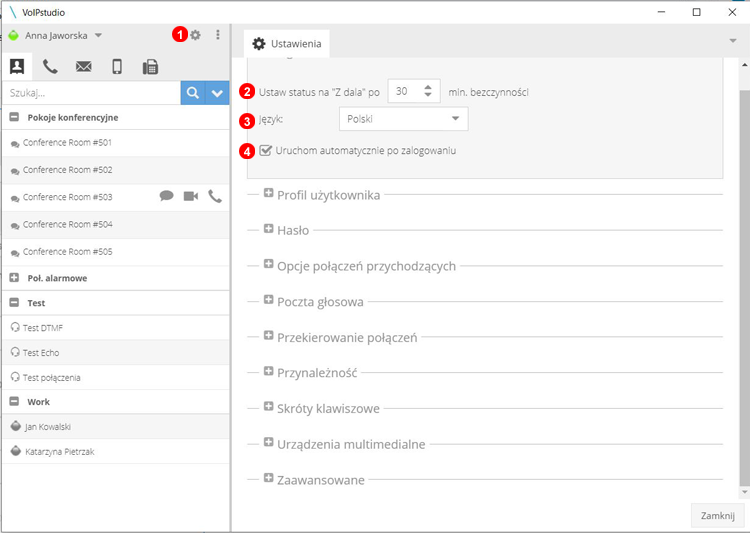Image resolution: width=750 pixels, height=533 pixels.
Task: Expand the Poł. alarmowe group
Action: [15, 278]
